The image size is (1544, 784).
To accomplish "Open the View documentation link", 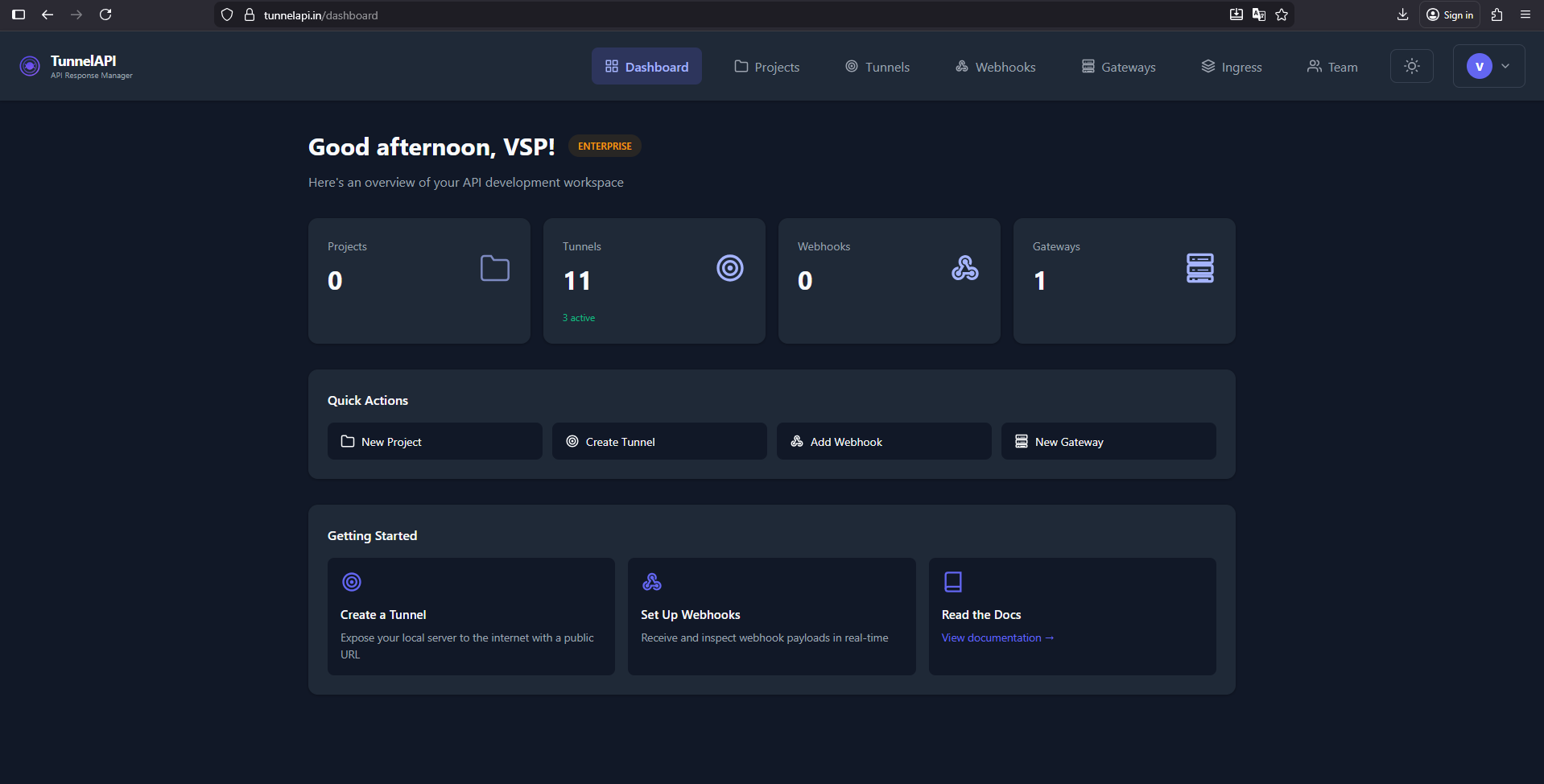I will point(997,638).
